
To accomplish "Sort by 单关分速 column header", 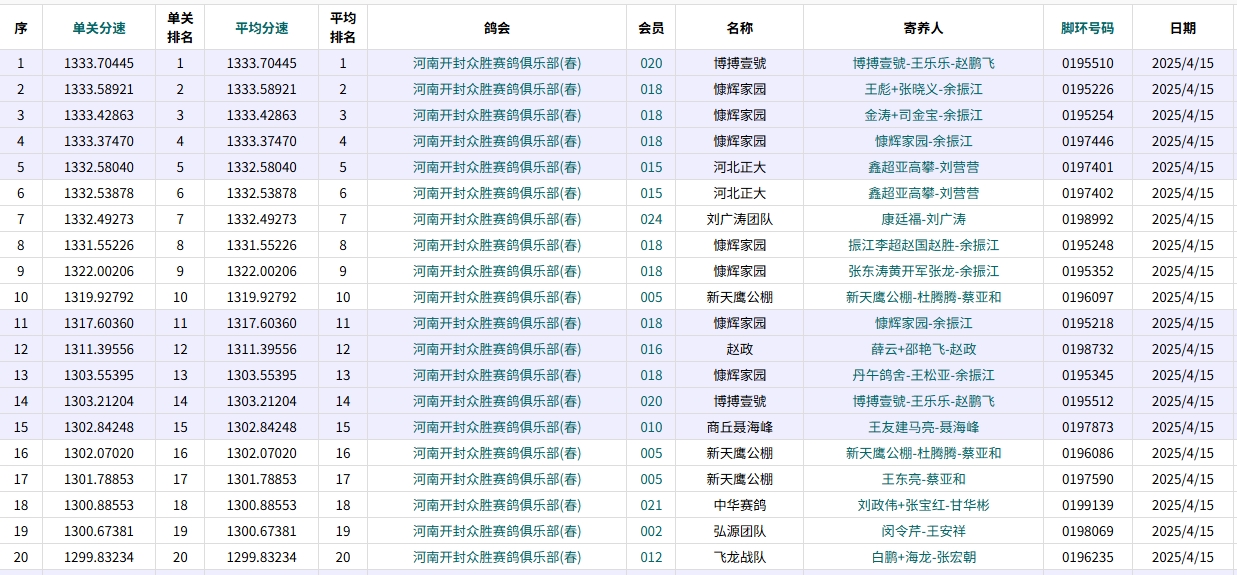I will click(98, 28).
